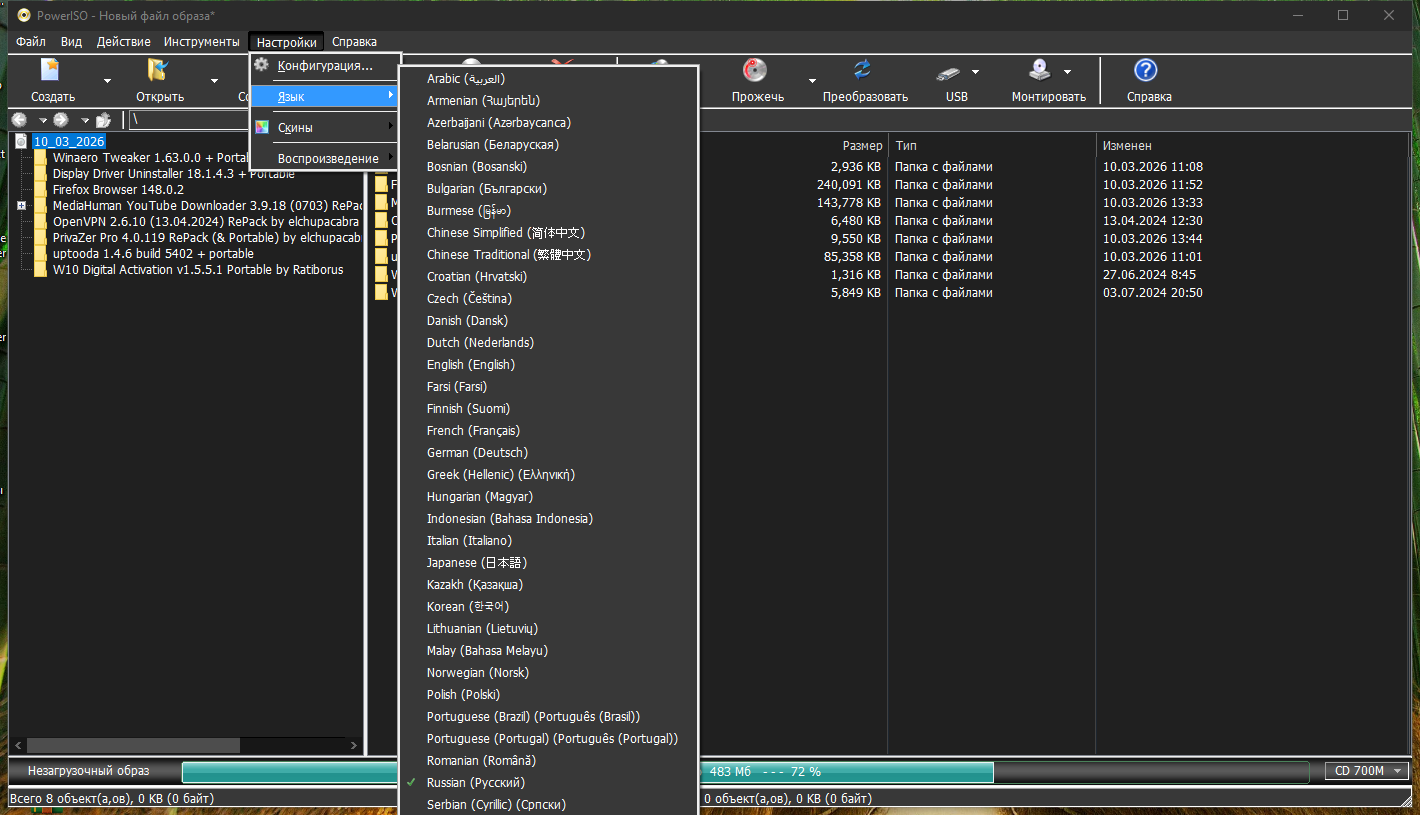Screen dimensions: 1420x815
Task: Click the Открыть (Open) toolbar icon
Action: pyautogui.click(x=158, y=71)
